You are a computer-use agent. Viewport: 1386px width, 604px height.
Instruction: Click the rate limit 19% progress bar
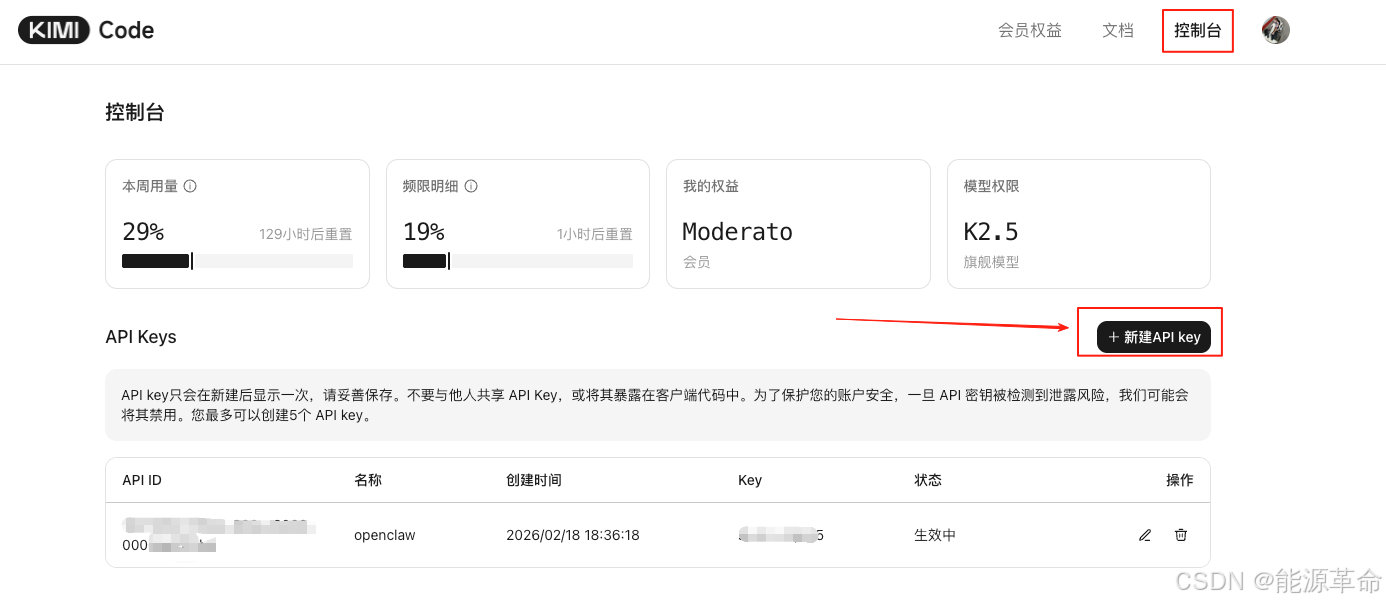518,261
